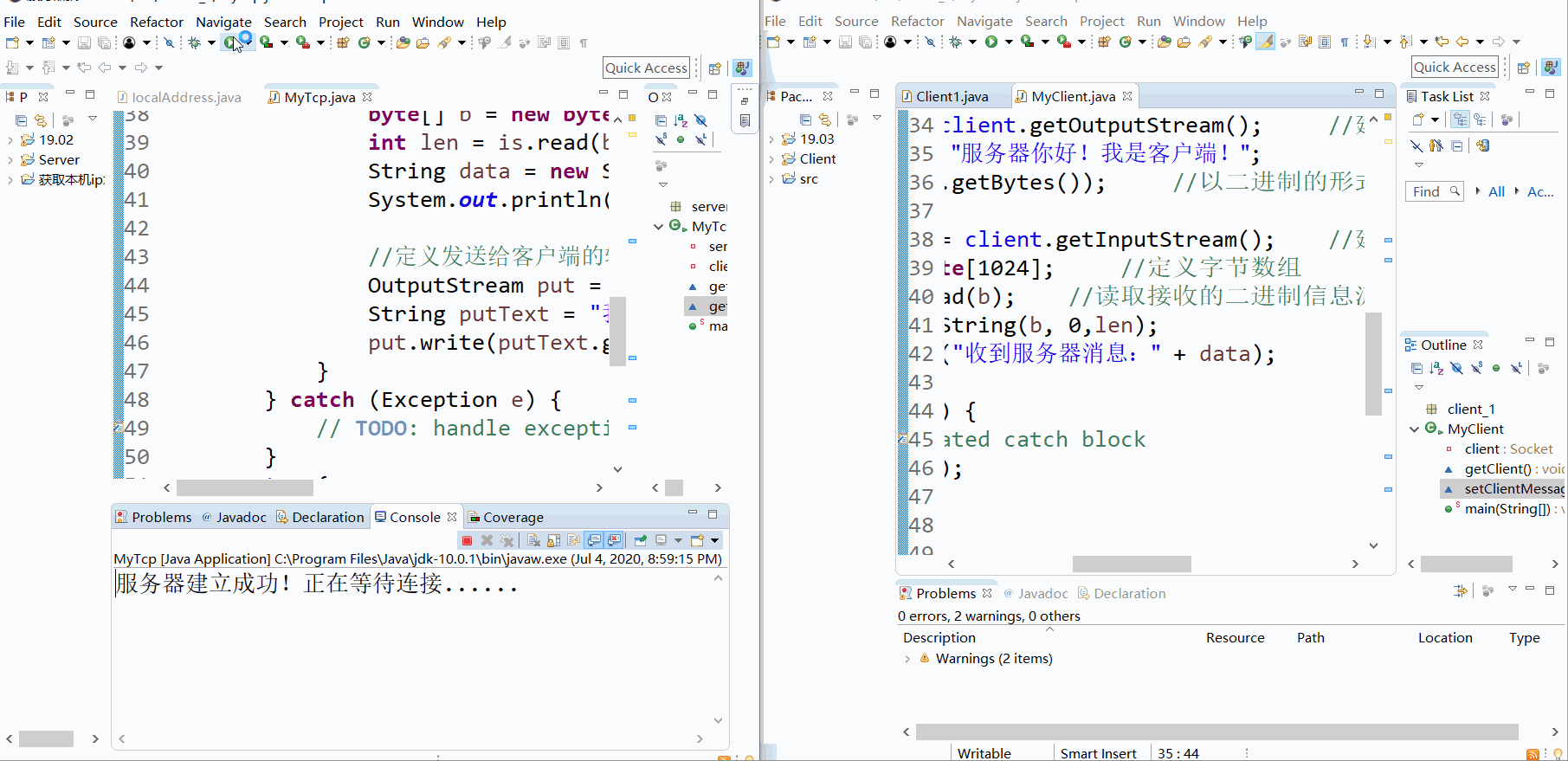Click the Quick Access box in the right window
Screen dimensions: 1568x761
(1454, 67)
